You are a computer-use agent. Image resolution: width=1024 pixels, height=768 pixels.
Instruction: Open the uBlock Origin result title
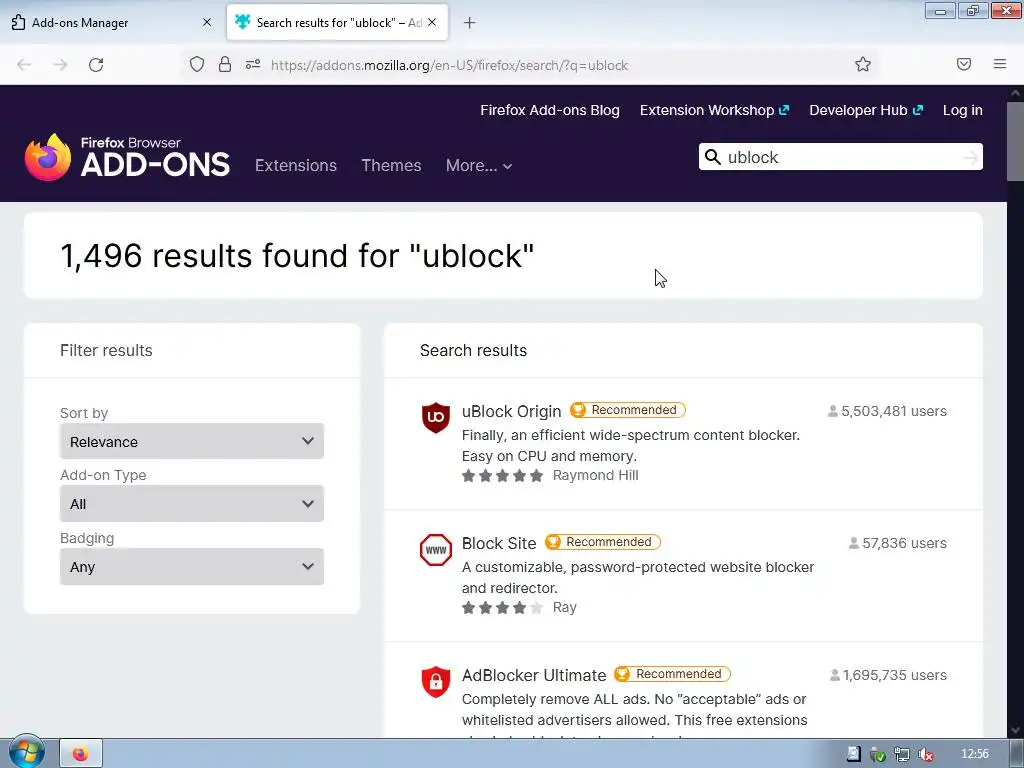click(511, 411)
